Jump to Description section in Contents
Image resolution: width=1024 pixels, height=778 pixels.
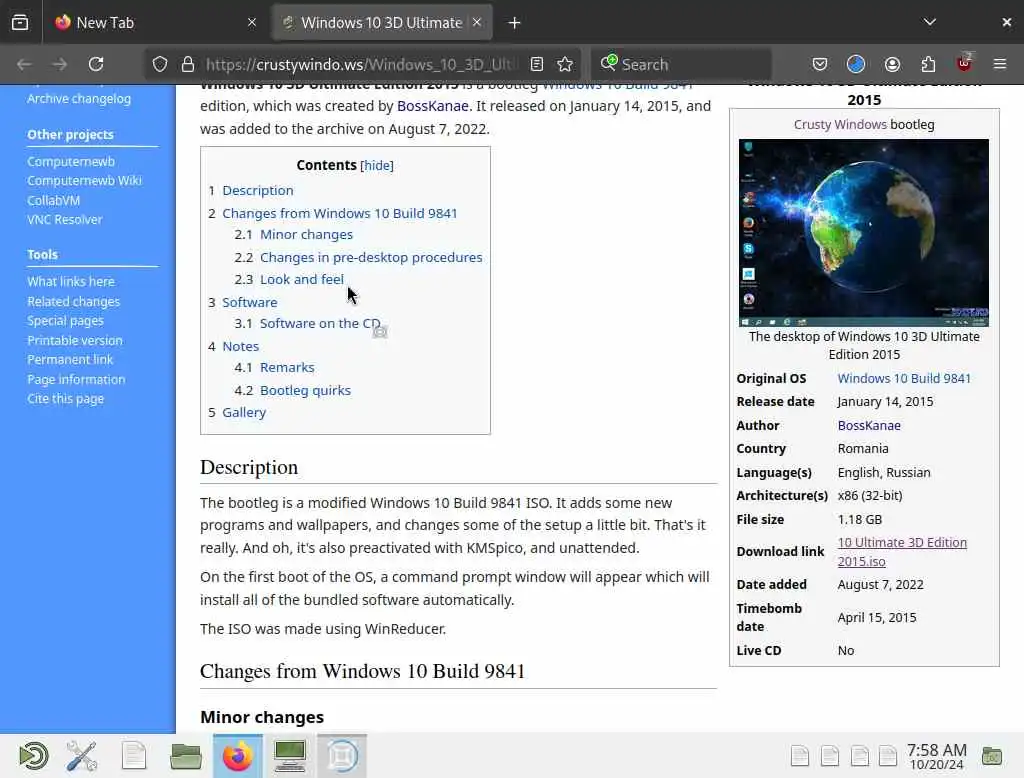[257, 190]
